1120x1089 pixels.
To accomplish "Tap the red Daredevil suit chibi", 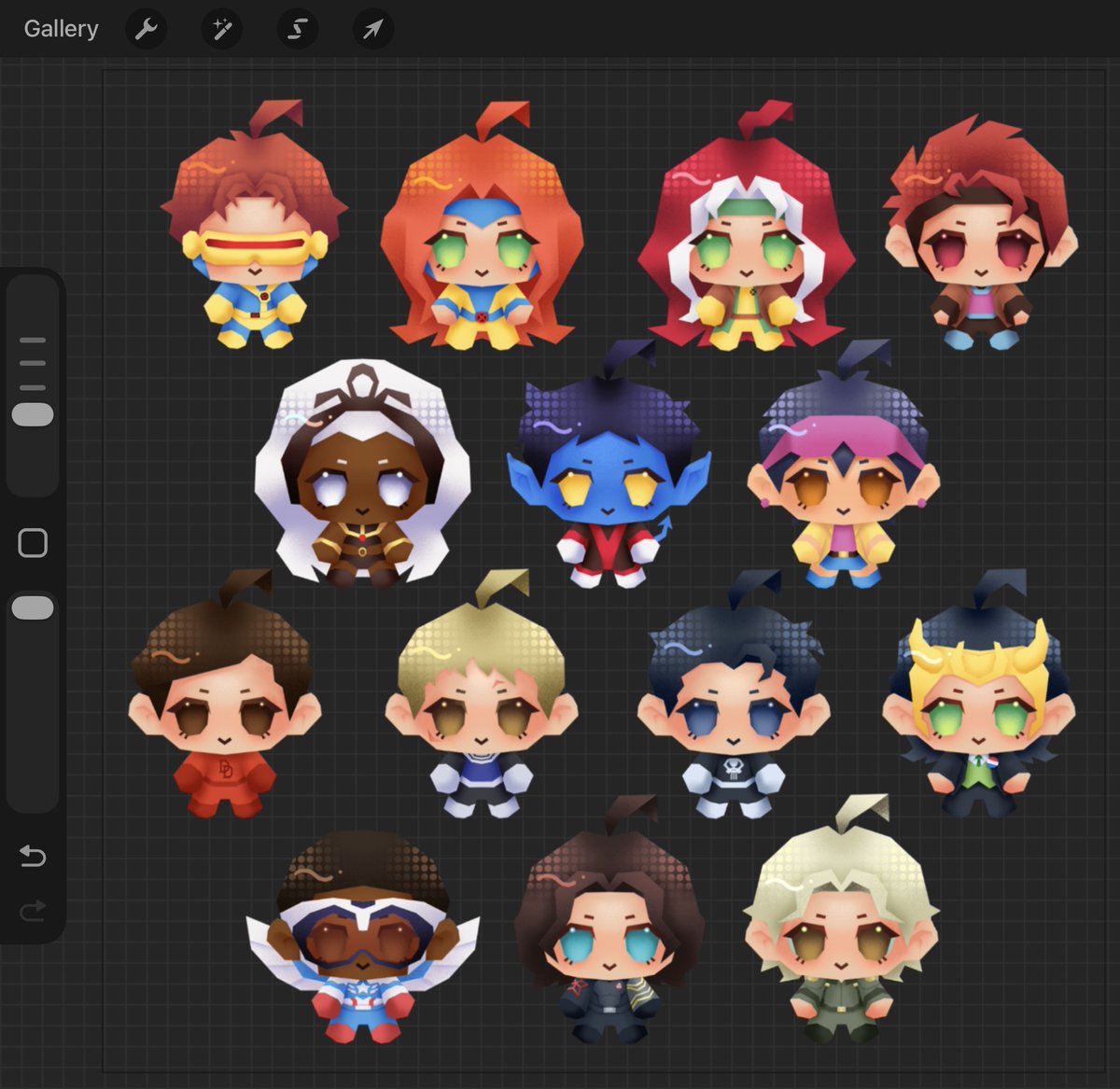I will click(x=225, y=693).
